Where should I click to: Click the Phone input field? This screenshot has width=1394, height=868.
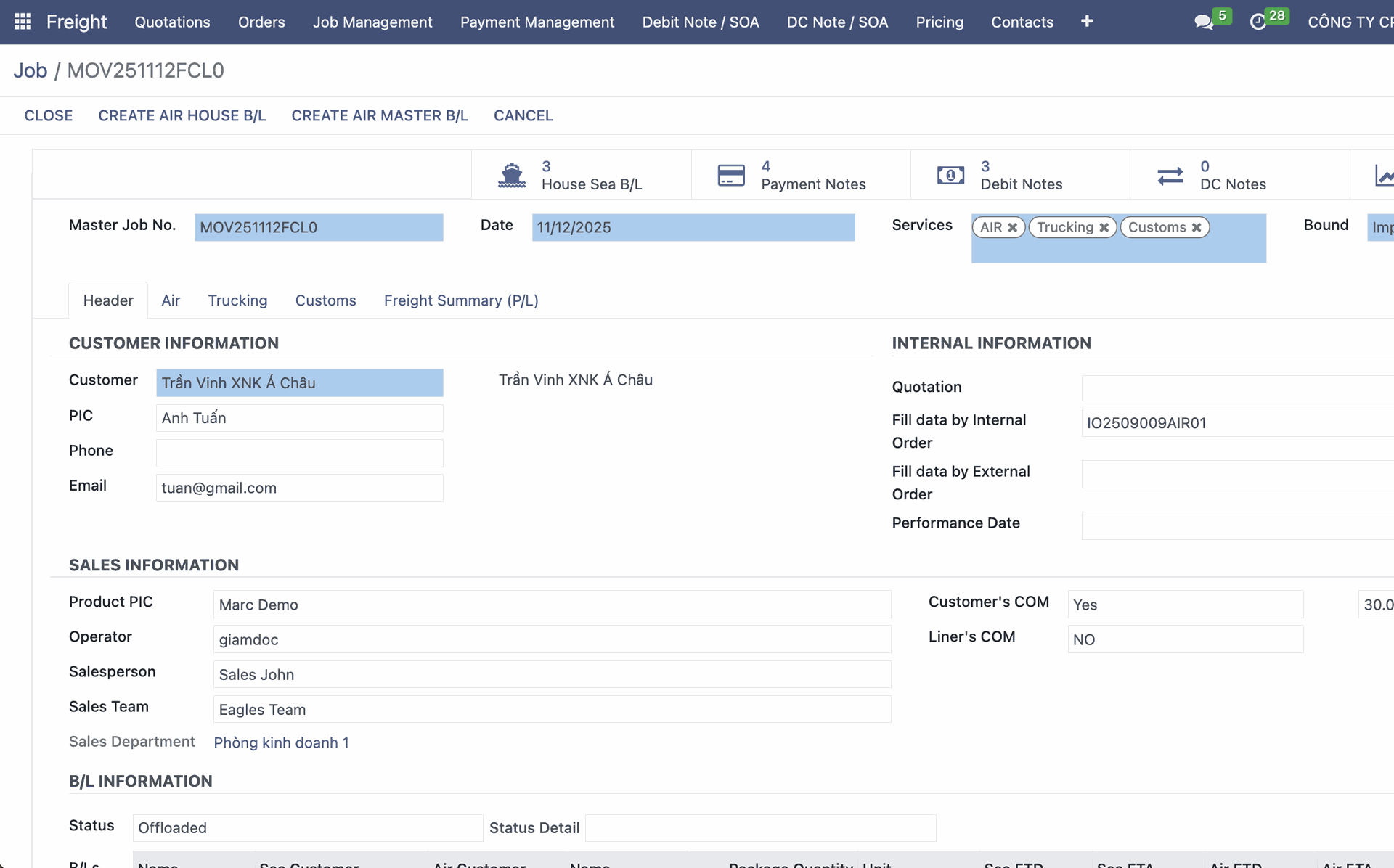(299, 453)
